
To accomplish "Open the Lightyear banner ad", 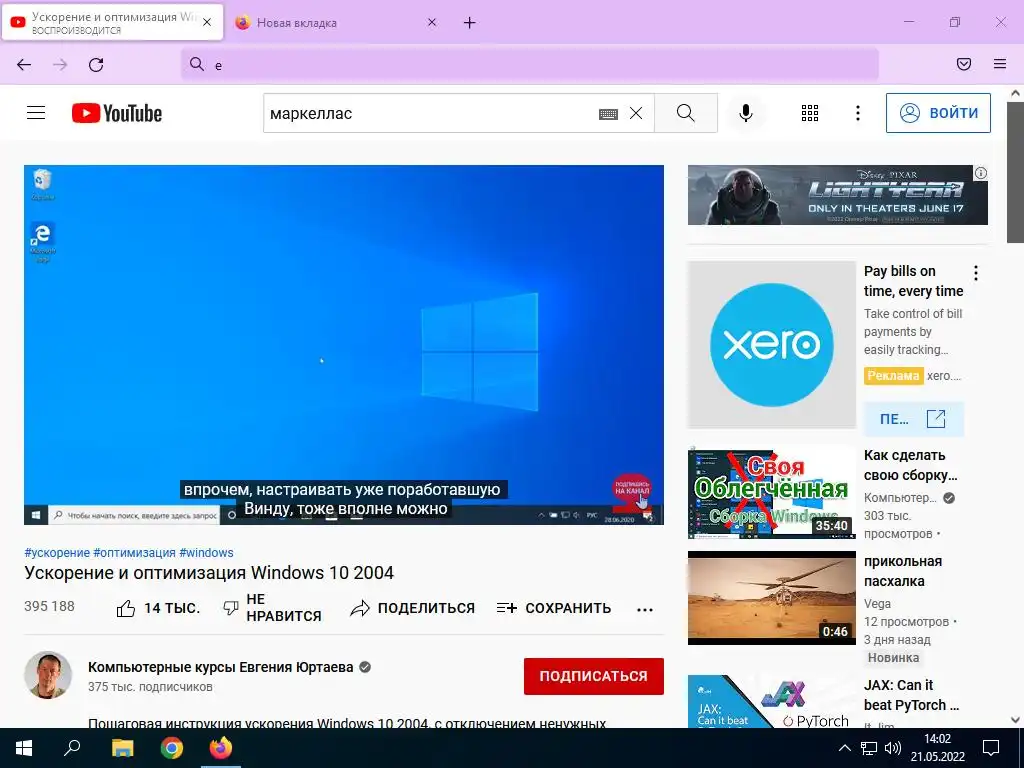I will pos(837,195).
